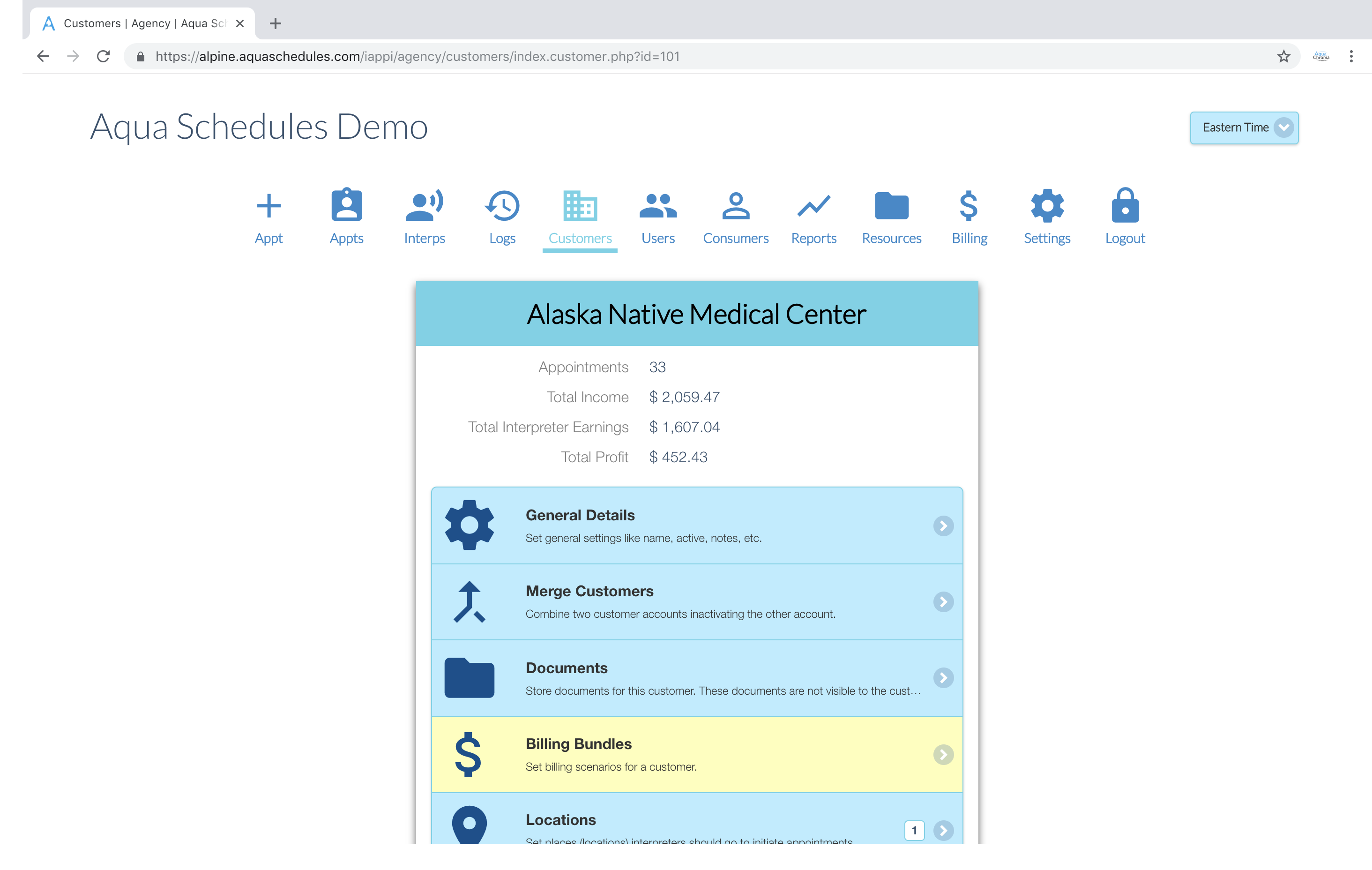Click the Documents row title
The image size is (1372, 870).
pos(567,667)
